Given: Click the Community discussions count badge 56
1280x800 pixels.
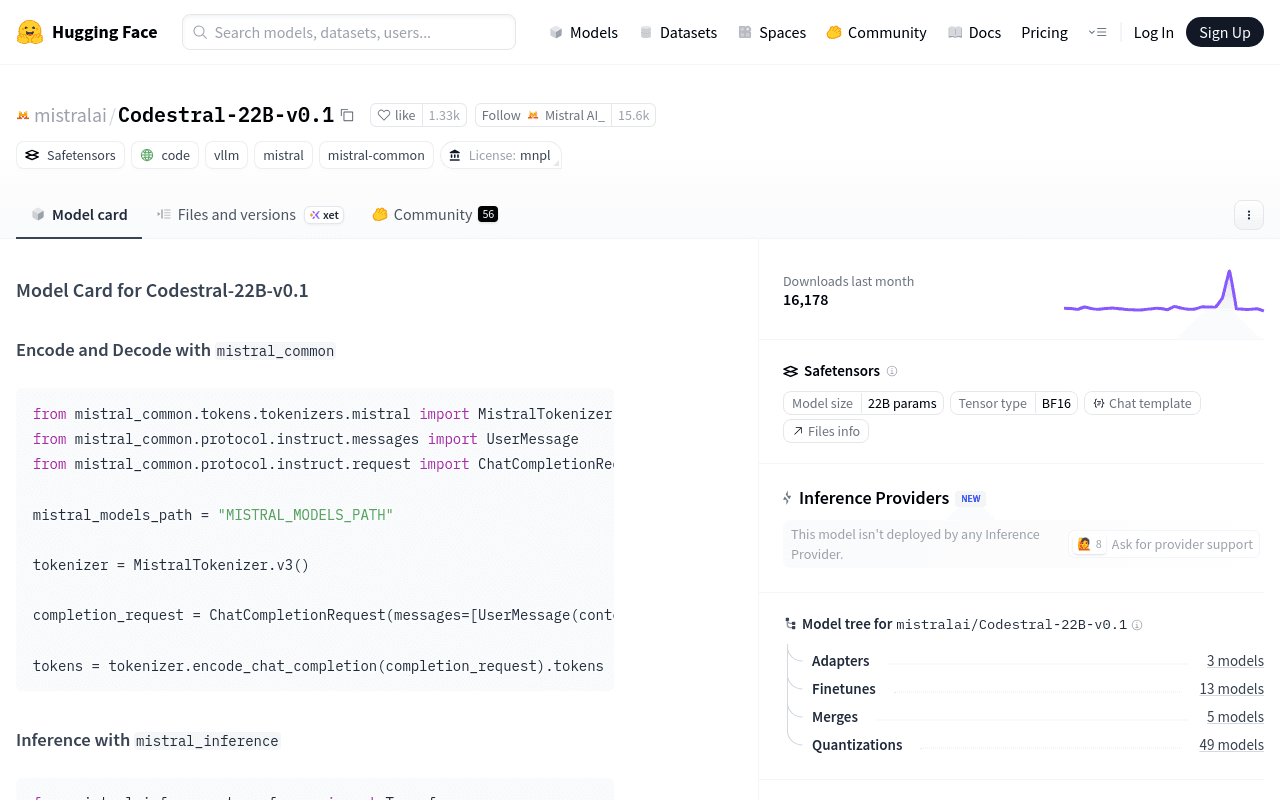Looking at the screenshot, I should click(488, 214).
